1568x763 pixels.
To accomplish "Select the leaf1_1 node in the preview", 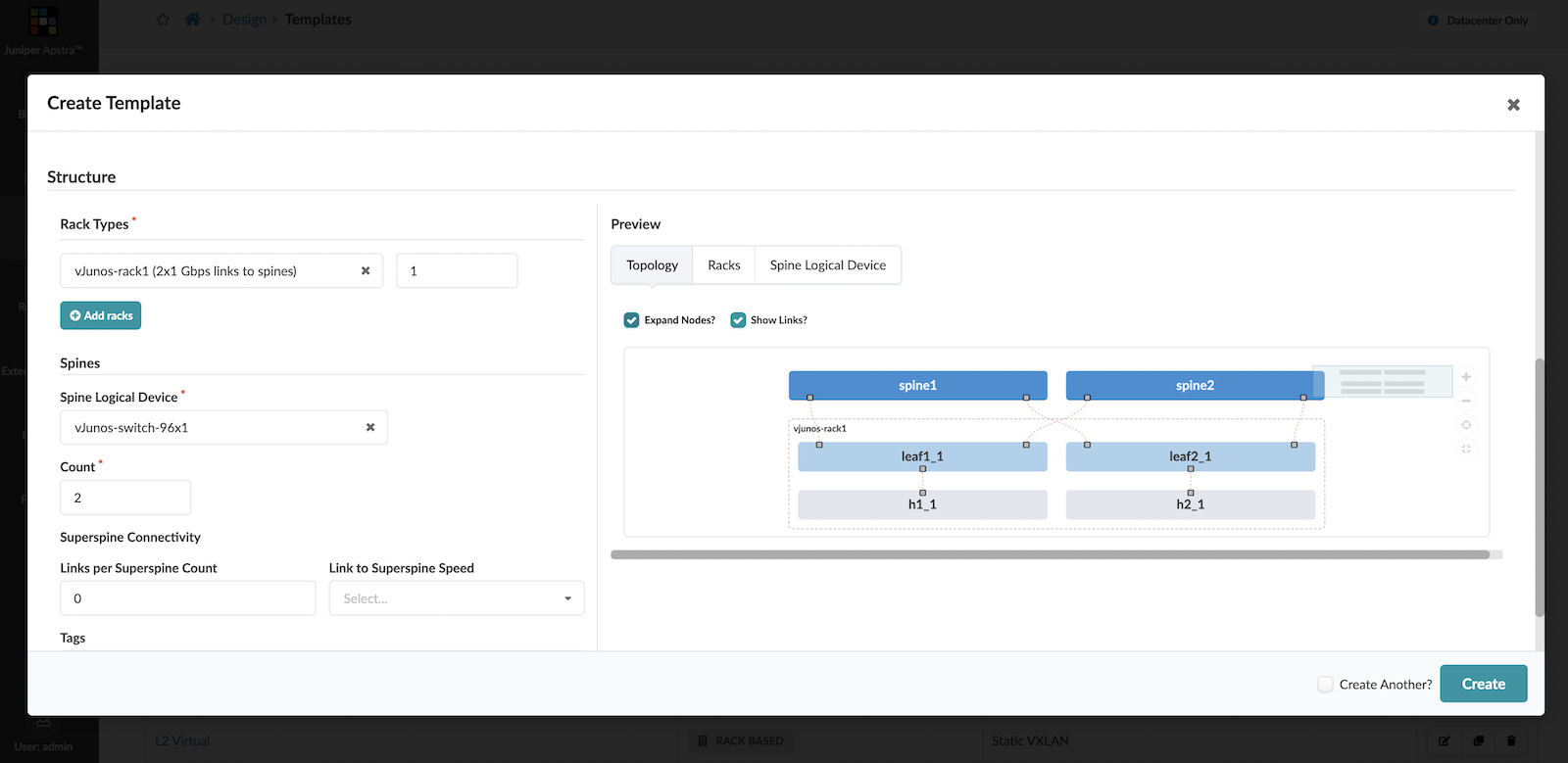I will [x=922, y=456].
